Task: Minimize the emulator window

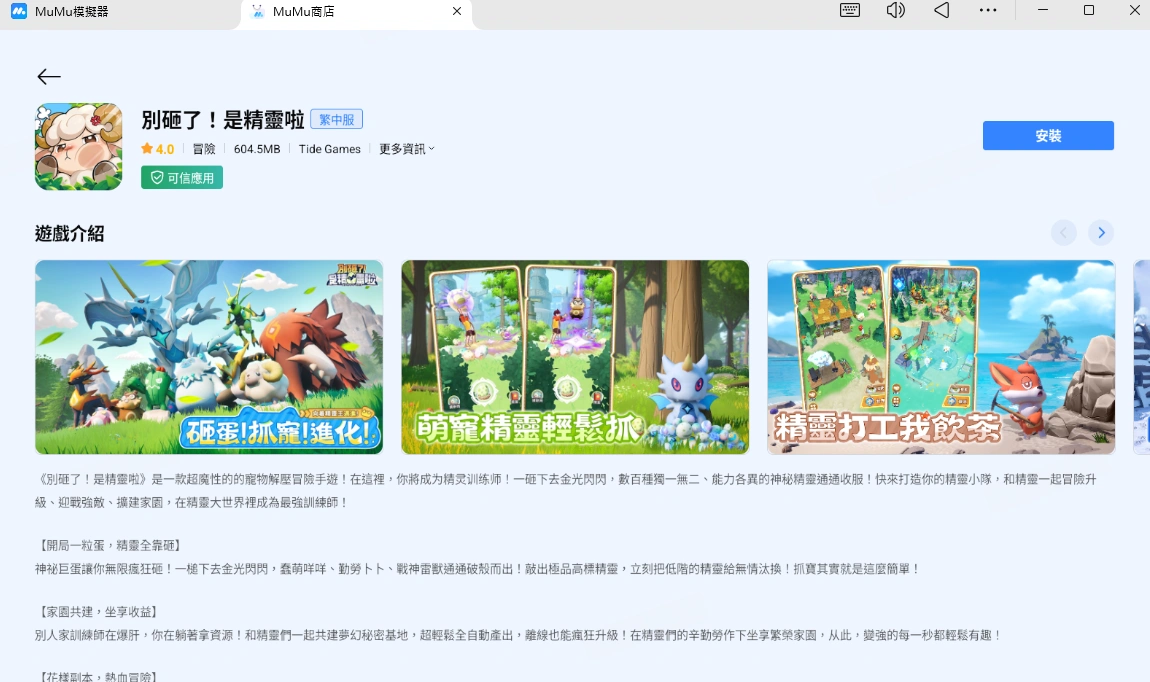Action: point(1043,10)
